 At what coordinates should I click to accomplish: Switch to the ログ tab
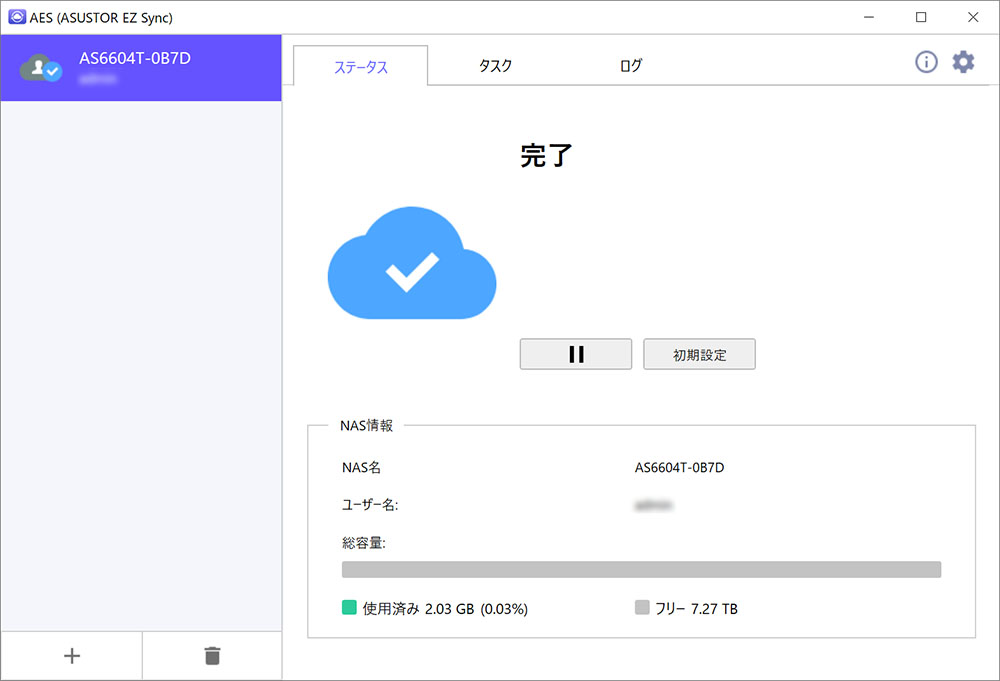coord(630,65)
